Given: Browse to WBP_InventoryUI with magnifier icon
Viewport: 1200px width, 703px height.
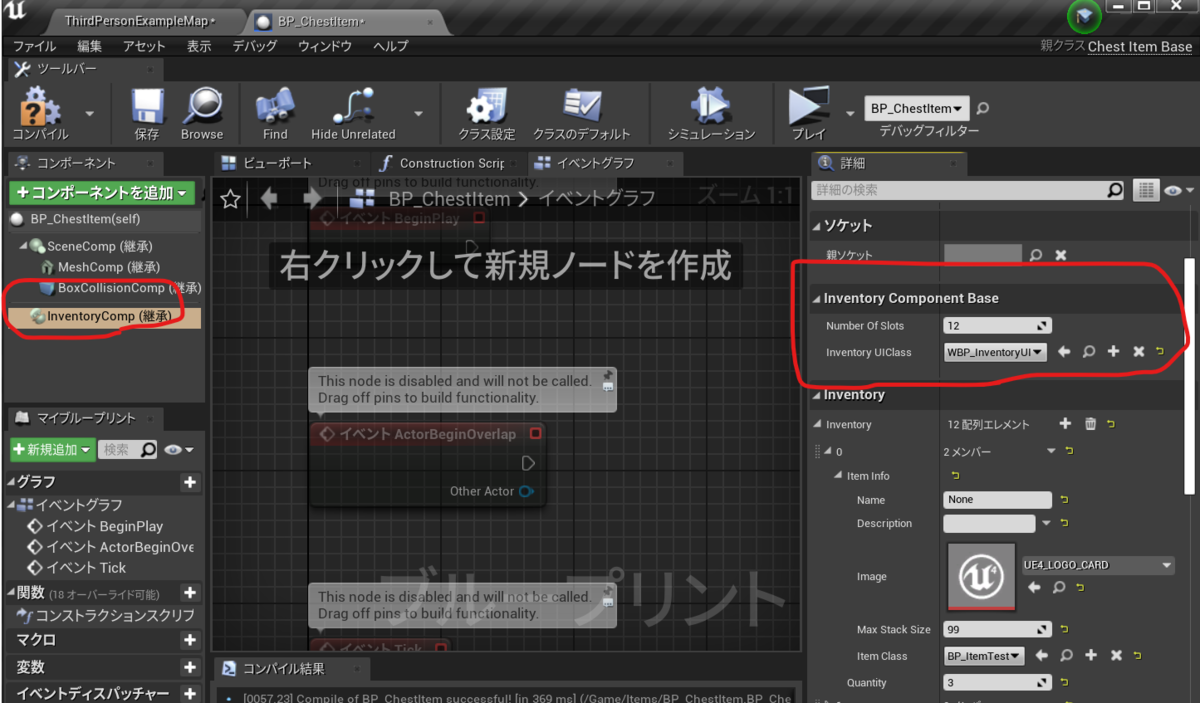Looking at the screenshot, I should click(x=1089, y=352).
